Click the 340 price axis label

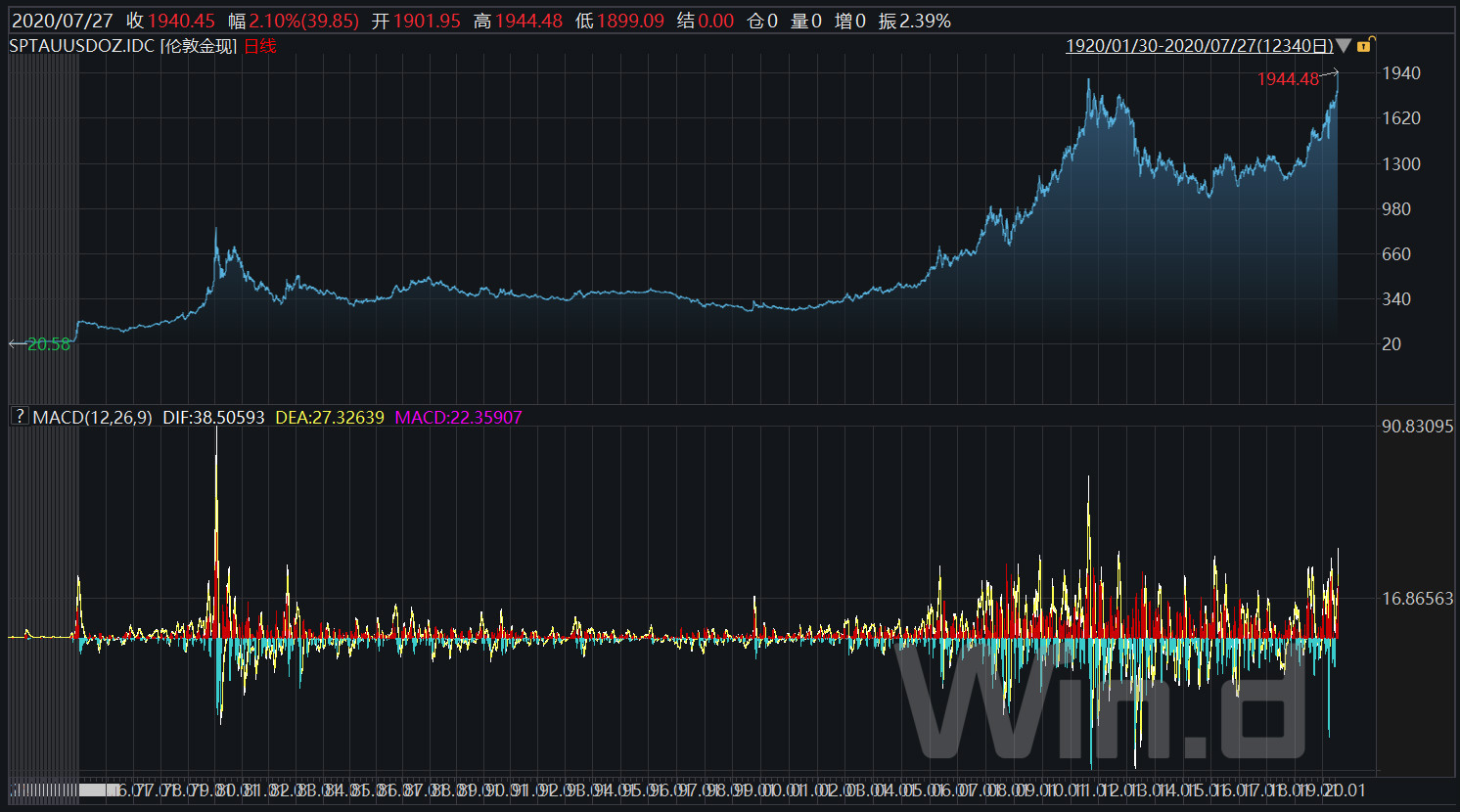coord(1396,298)
